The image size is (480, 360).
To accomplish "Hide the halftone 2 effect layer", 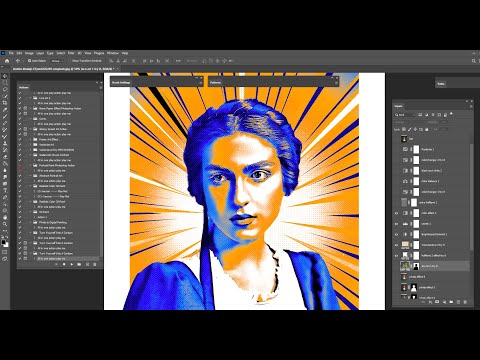I will point(396,256).
